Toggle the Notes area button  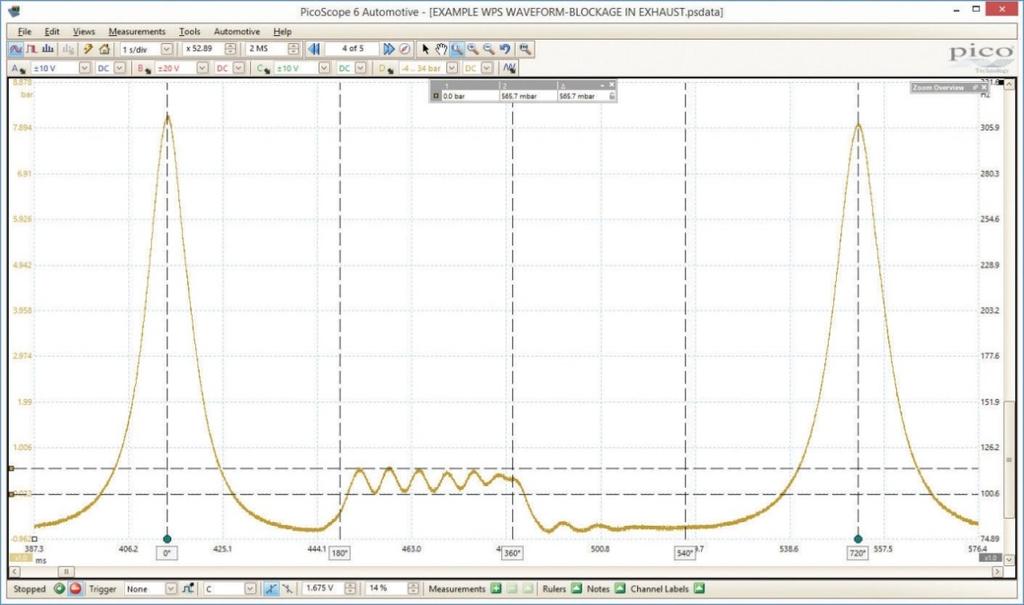(x=620, y=589)
